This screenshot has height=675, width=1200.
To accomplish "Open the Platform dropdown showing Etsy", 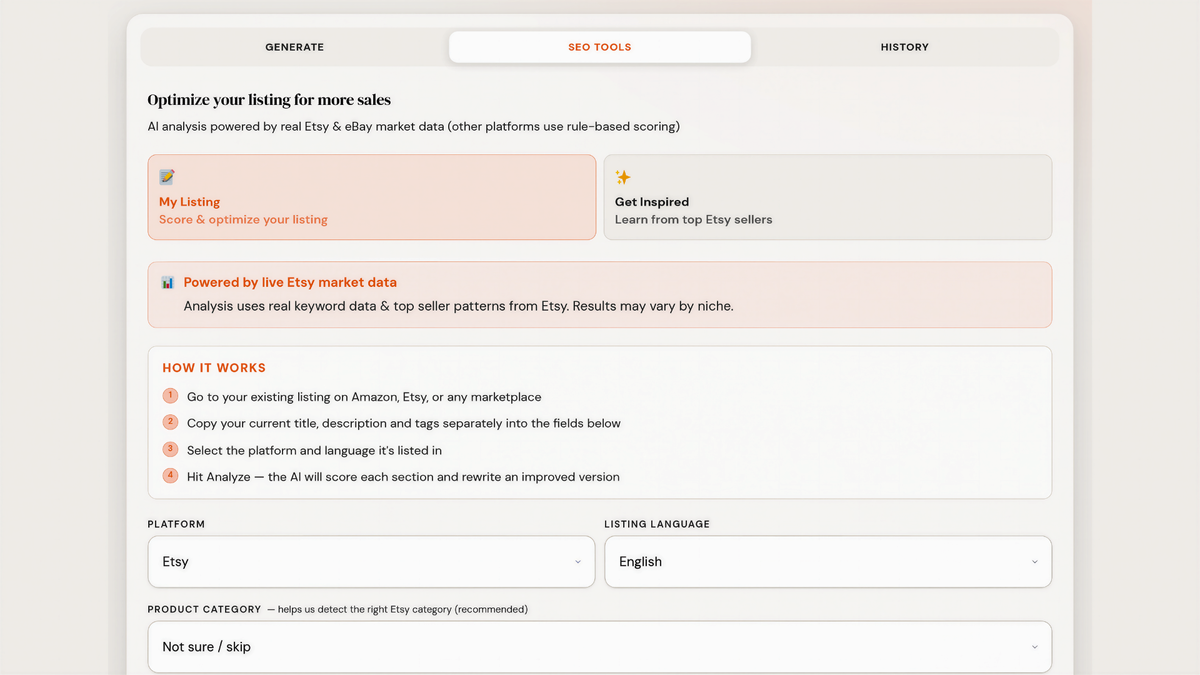I will click(x=372, y=562).
